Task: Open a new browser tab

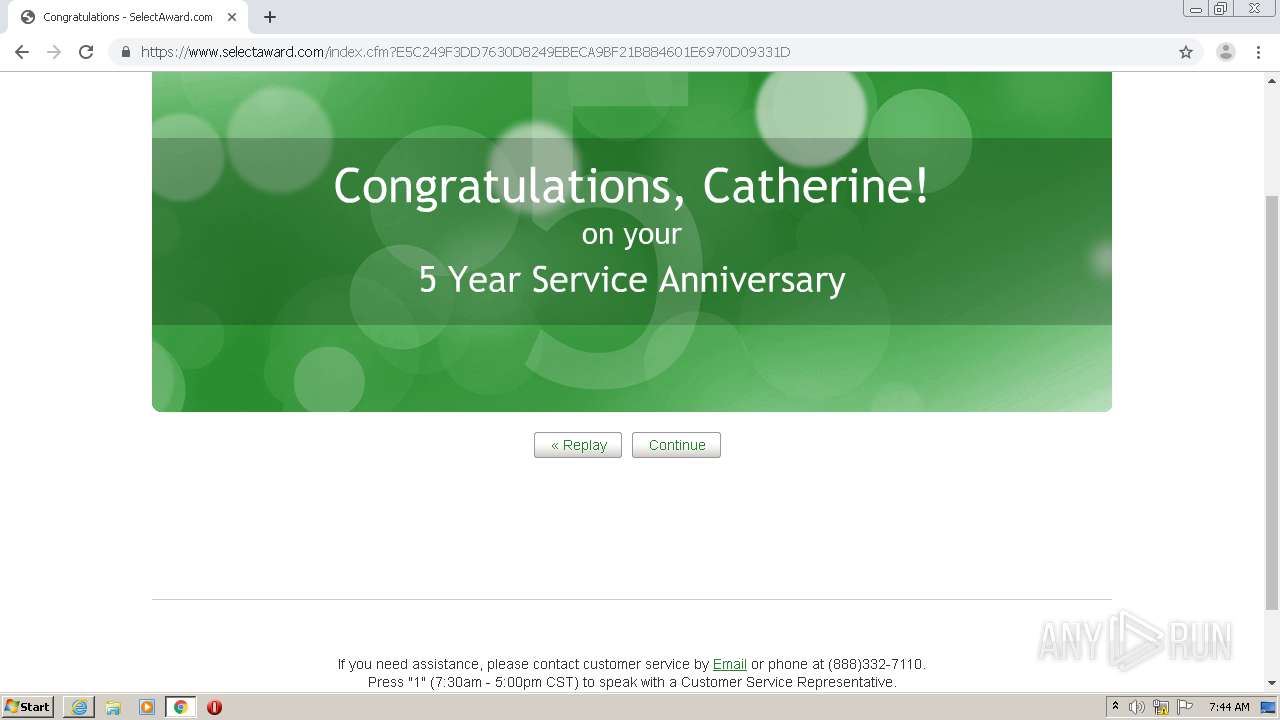Action: click(x=269, y=17)
